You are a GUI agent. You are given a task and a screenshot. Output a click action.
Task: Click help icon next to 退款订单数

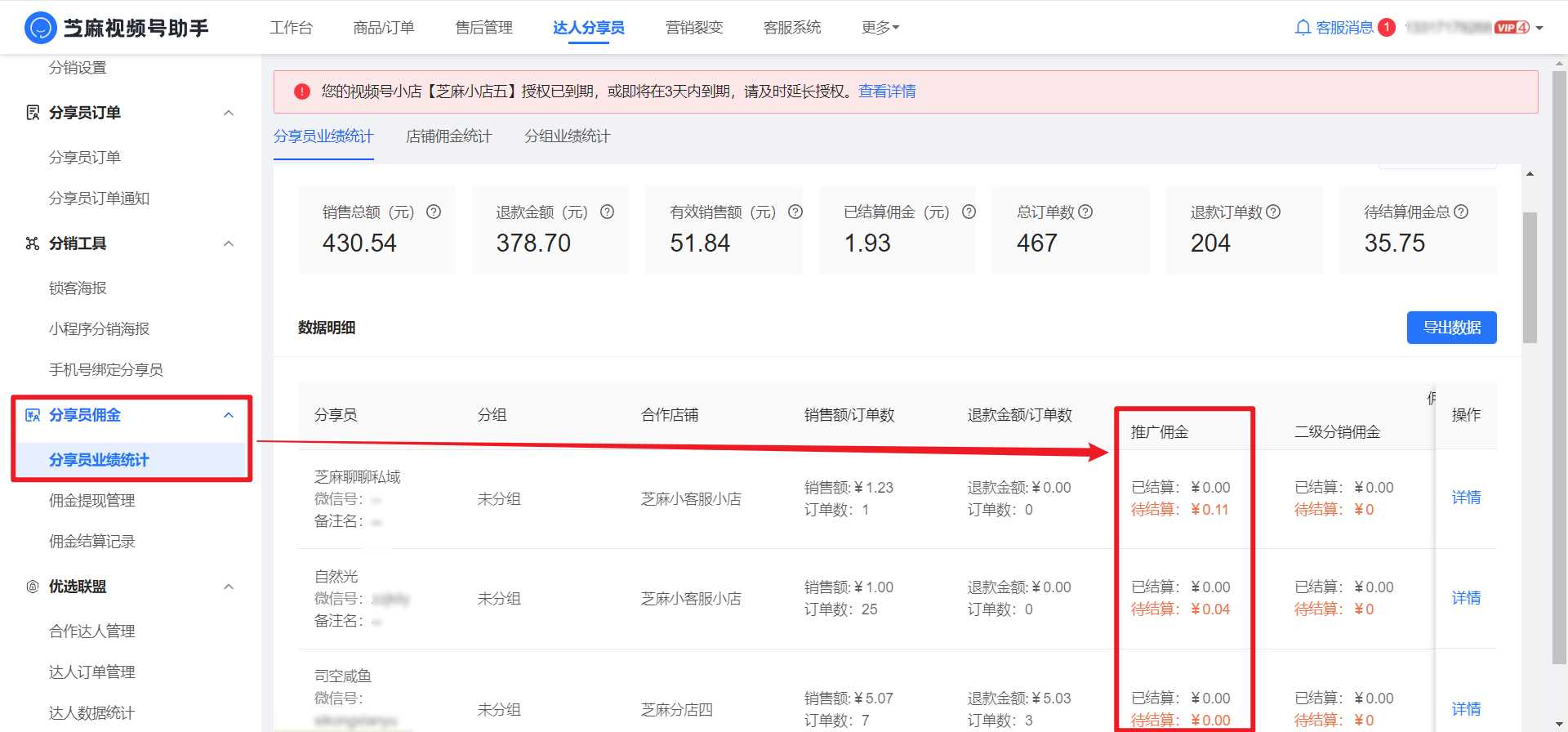point(1273,212)
